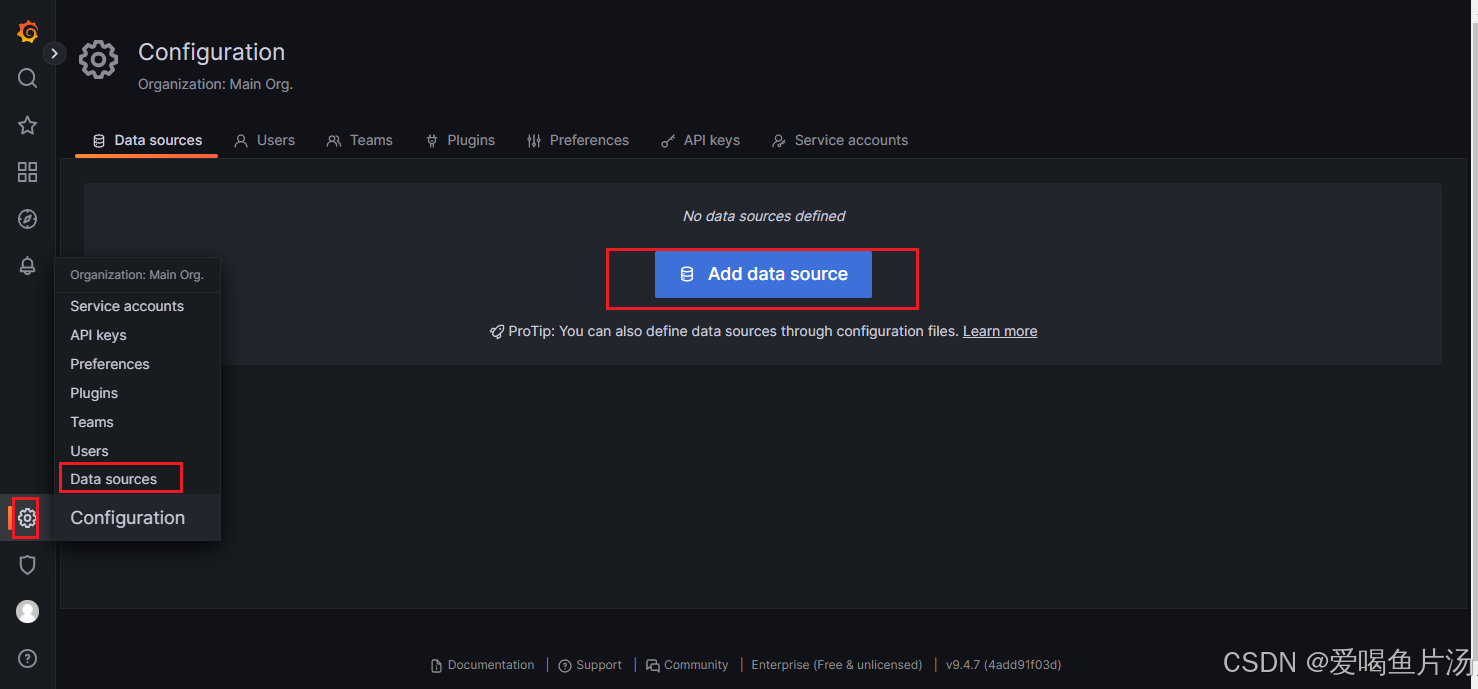Open Starred dashboards star icon
The image size is (1478, 689).
28,125
